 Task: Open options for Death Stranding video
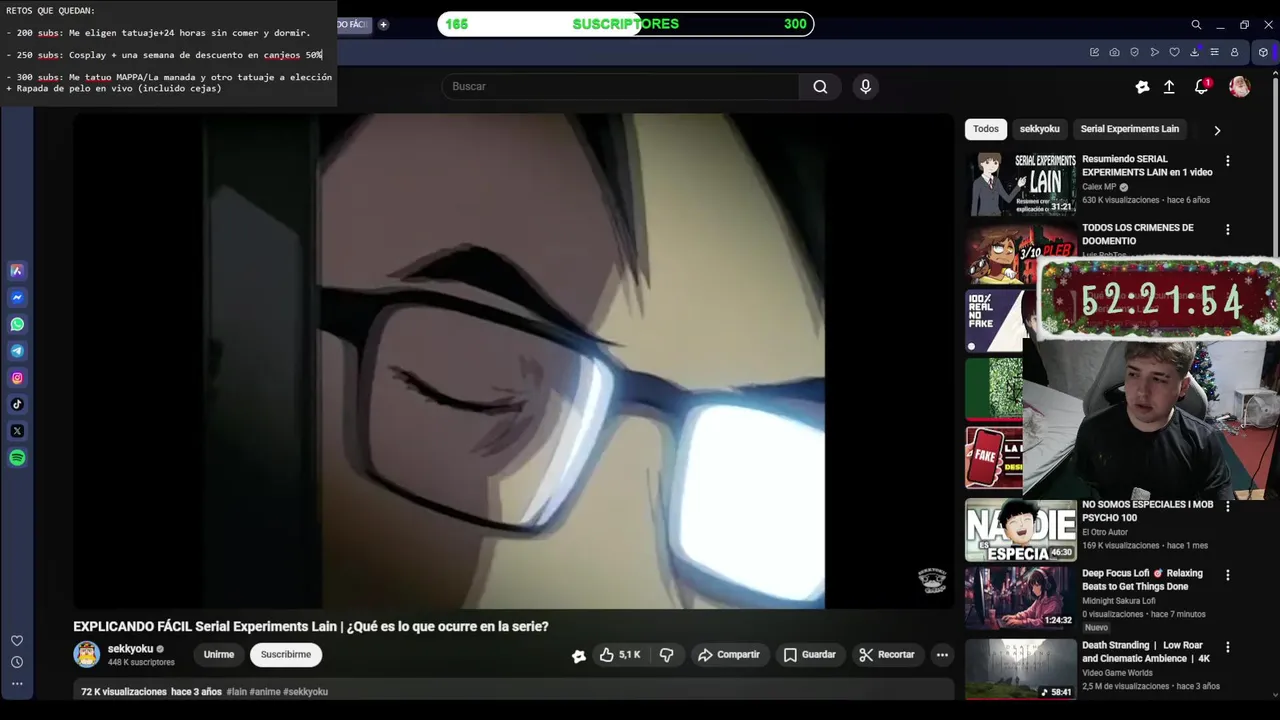1228,648
